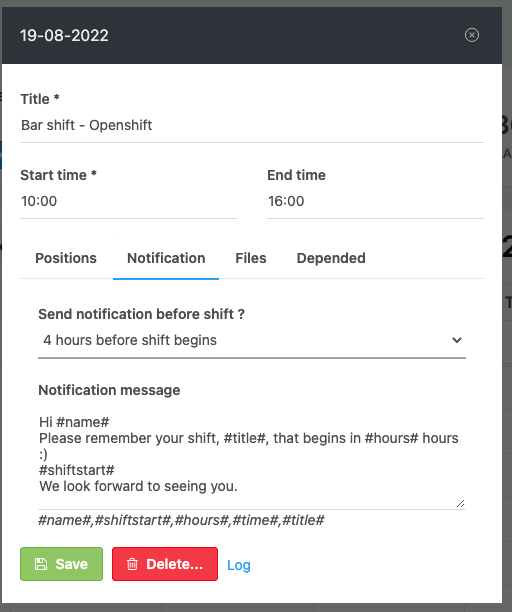Open the '4 hours before shift begins' dropdown
The height and width of the screenshot is (612, 512).
tap(252, 340)
